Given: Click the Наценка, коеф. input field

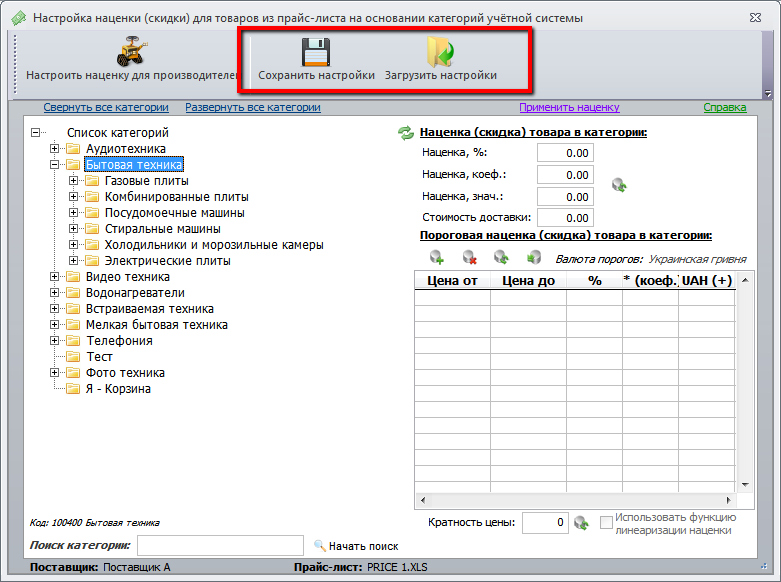Looking at the screenshot, I should (x=565, y=175).
